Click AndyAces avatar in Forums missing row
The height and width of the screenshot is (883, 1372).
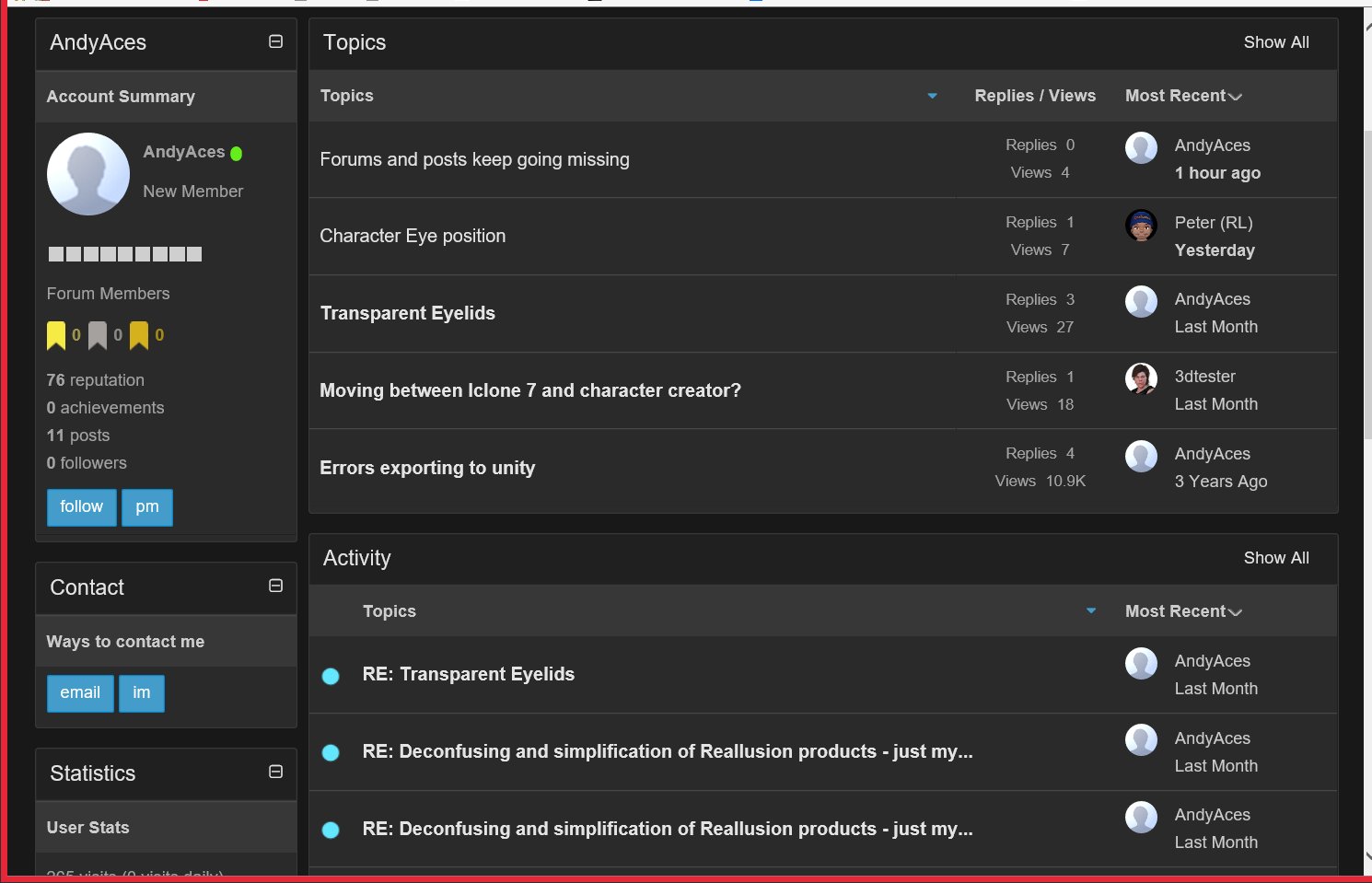[x=1141, y=147]
